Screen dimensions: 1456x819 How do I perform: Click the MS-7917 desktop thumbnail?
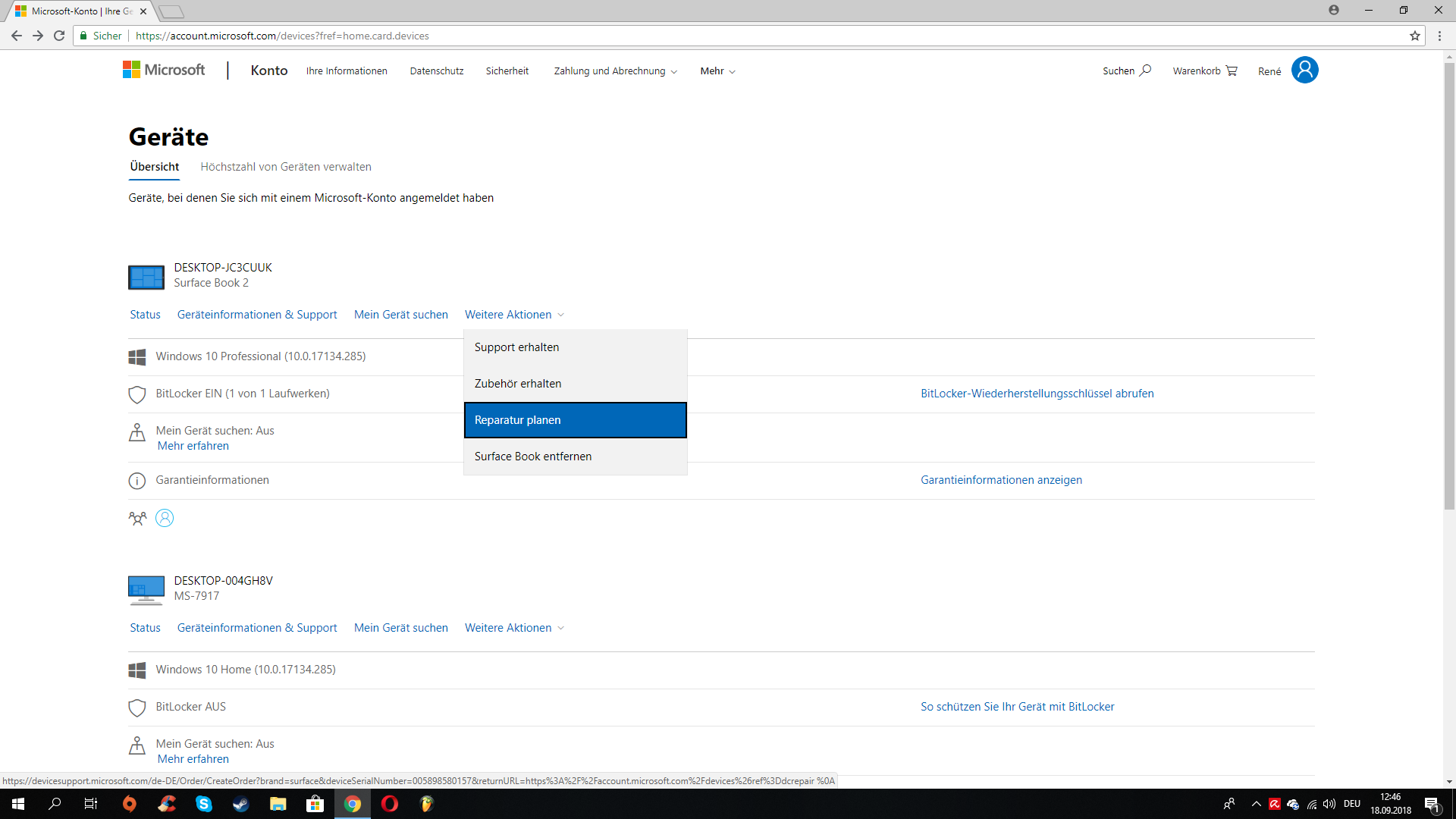pyautogui.click(x=146, y=590)
